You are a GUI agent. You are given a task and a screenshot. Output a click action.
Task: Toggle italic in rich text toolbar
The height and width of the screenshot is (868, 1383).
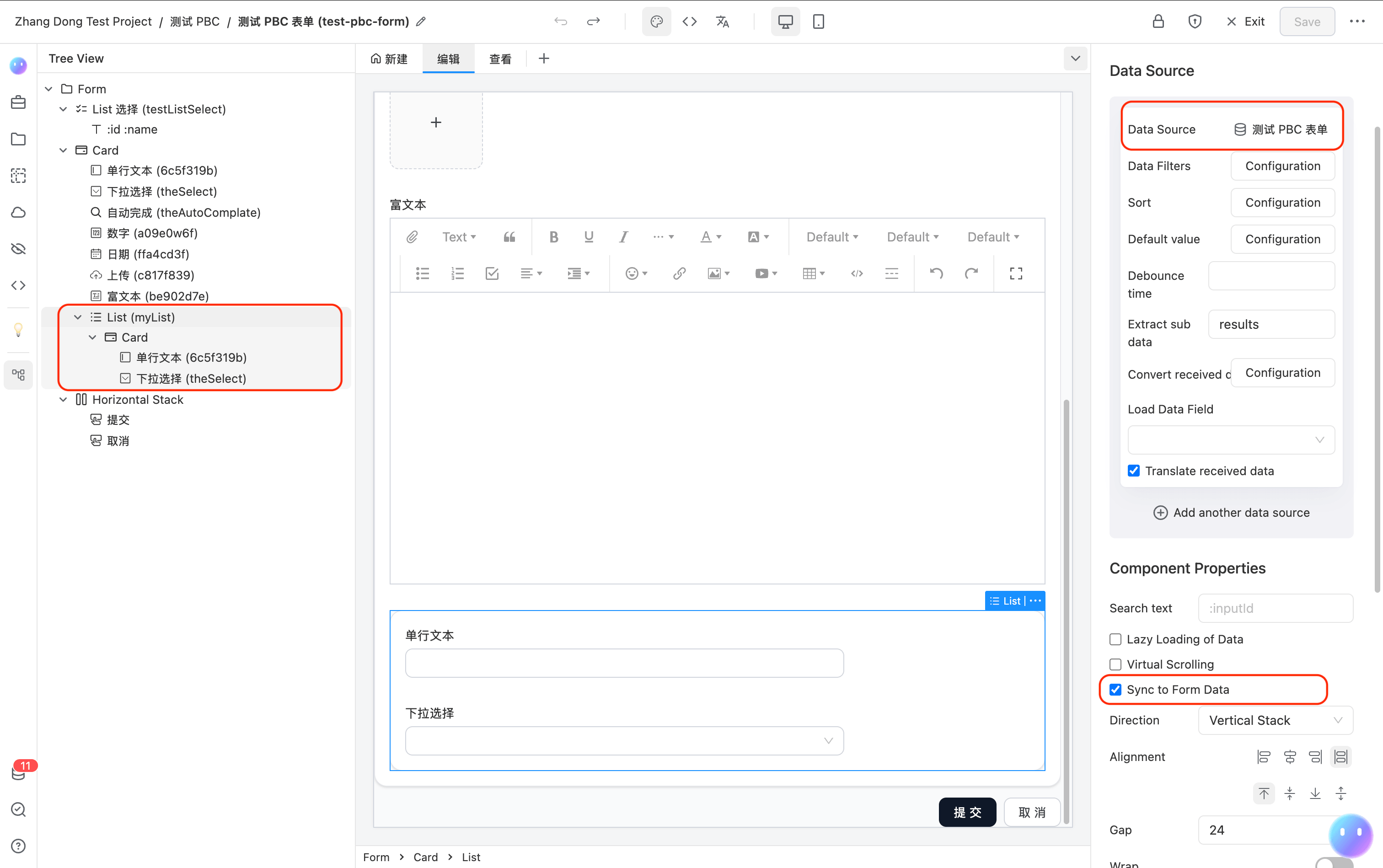[623, 237]
